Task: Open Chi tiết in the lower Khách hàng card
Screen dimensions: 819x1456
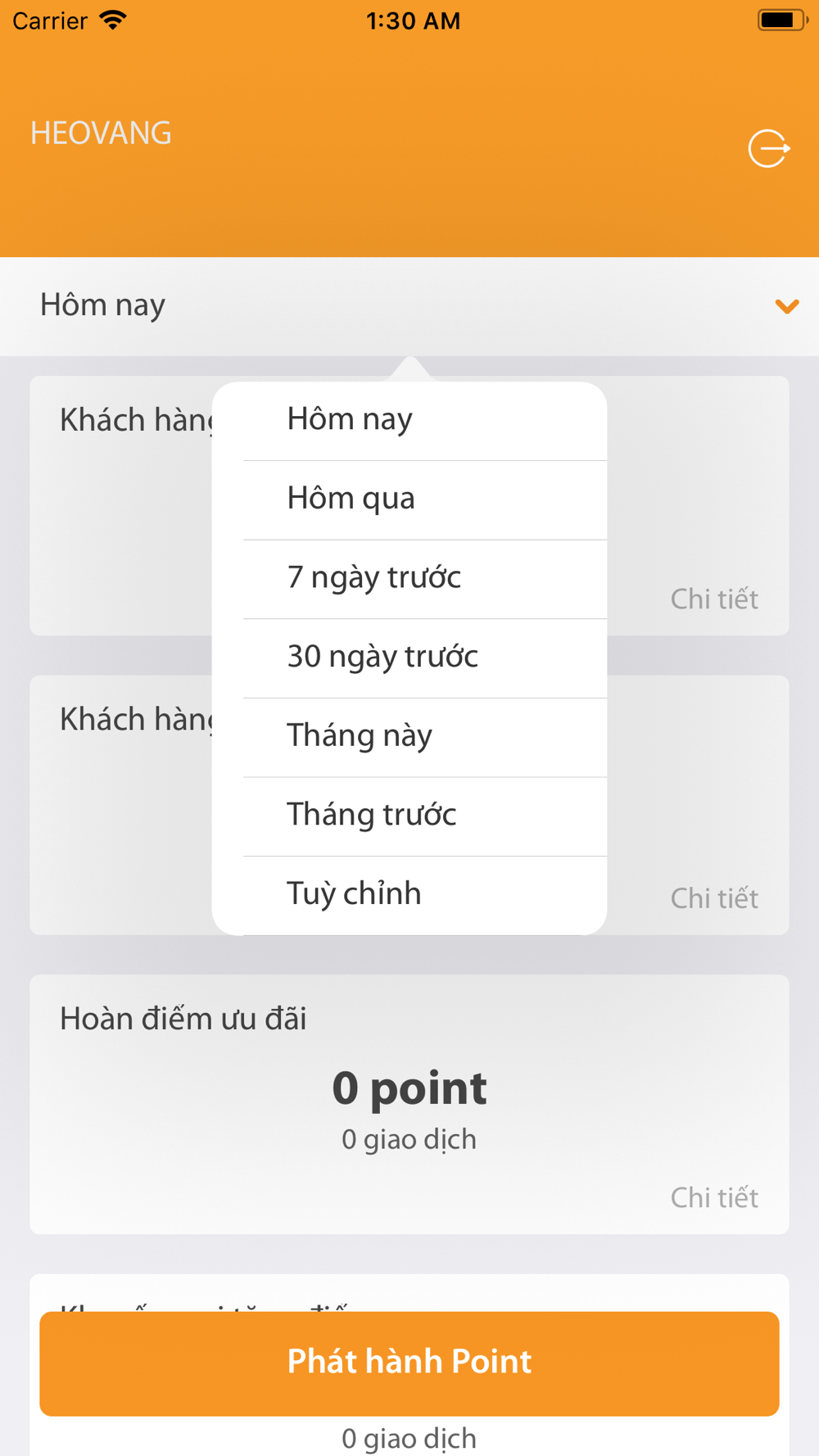Action: tap(714, 899)
